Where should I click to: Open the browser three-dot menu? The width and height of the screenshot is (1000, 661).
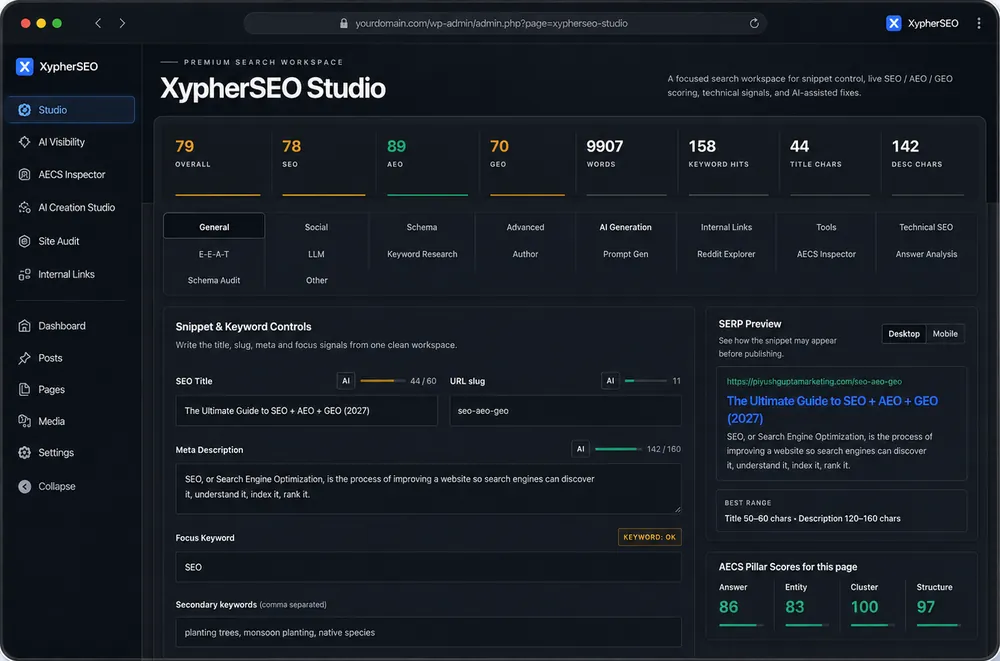(979, 23)
